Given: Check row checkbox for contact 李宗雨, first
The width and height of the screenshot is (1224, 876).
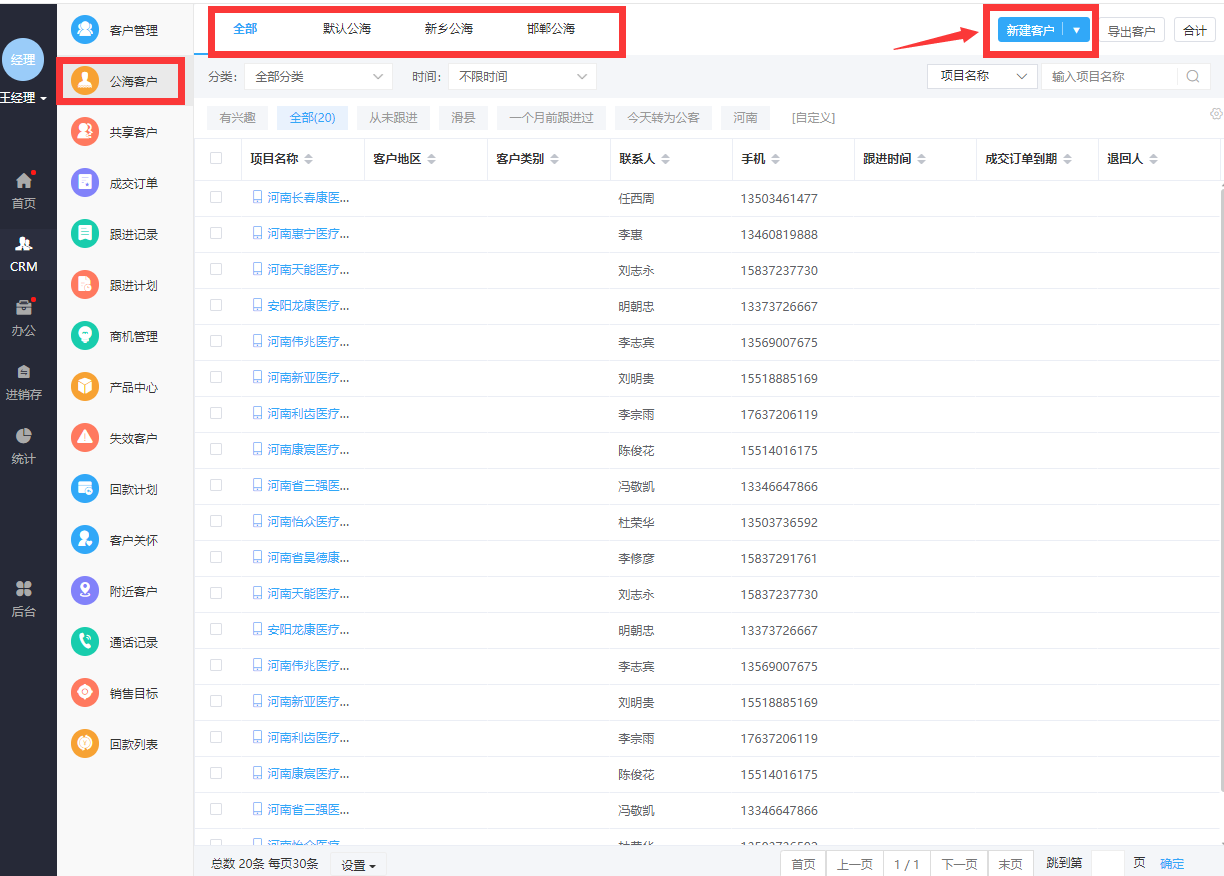Looking at the screenshot, I should 216,413.
